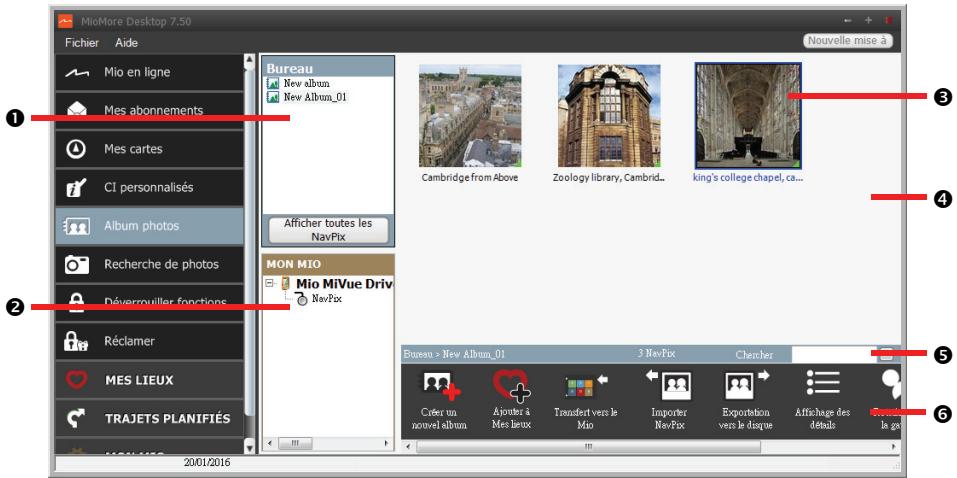This screenshot has width=957, height=478.
Task: Open CI personnalisés sidebar item
Action: 150,187
